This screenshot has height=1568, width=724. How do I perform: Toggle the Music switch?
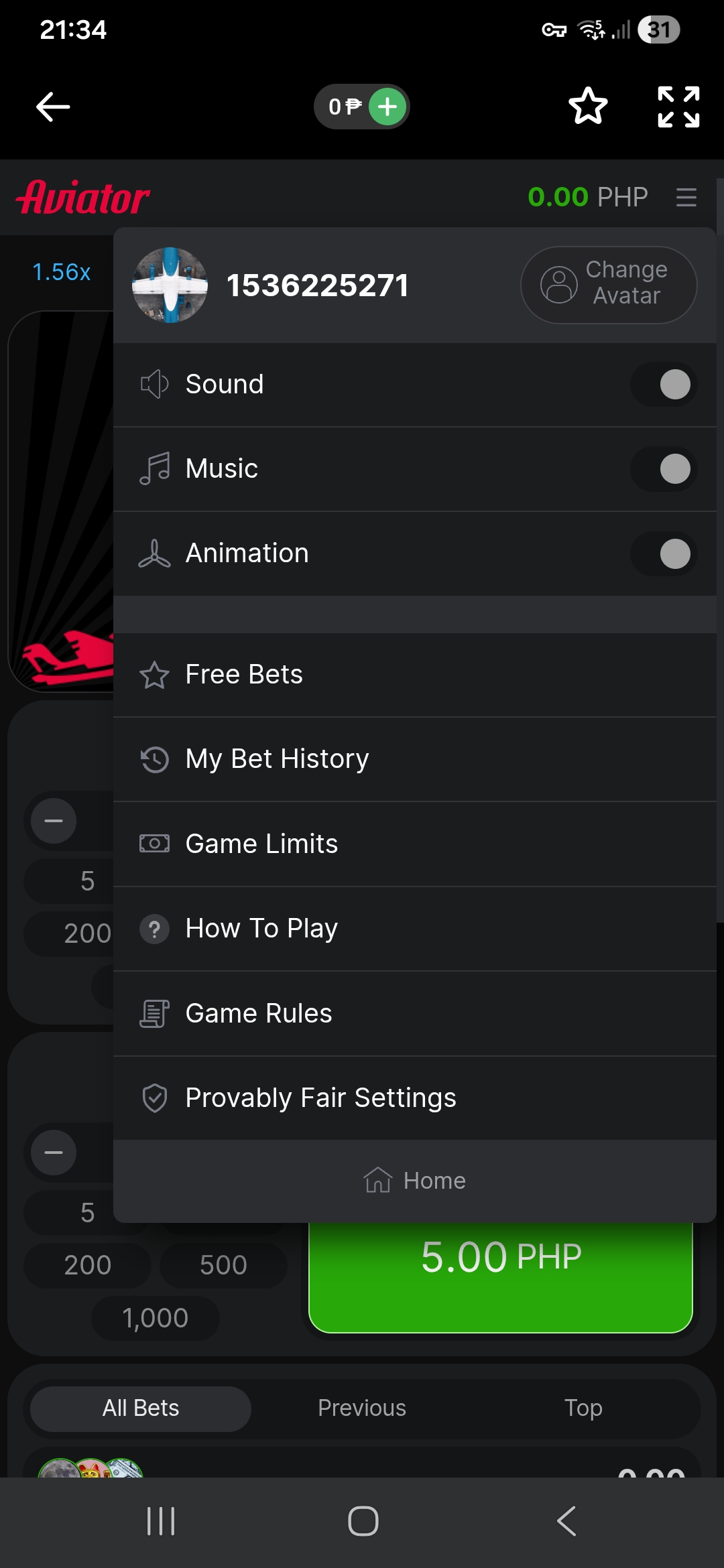[664, 469]
